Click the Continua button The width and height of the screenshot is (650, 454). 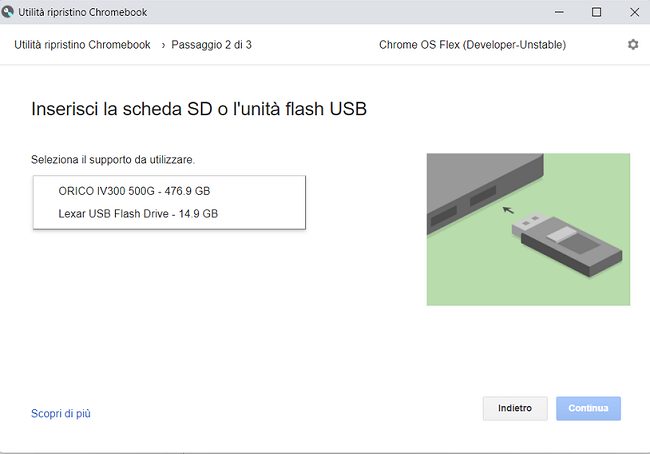coord(588,408)
